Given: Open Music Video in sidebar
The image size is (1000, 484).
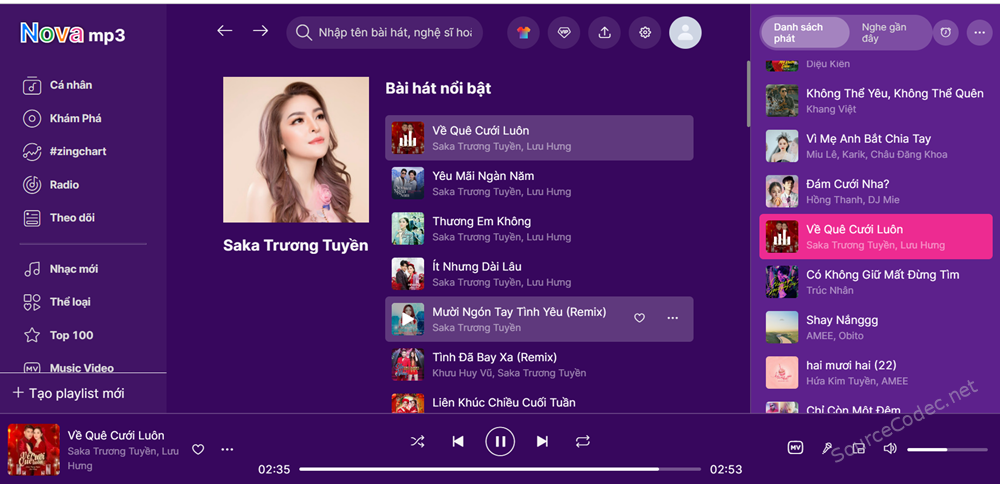Looking at the screenshot, I should [x=83, y=367].
